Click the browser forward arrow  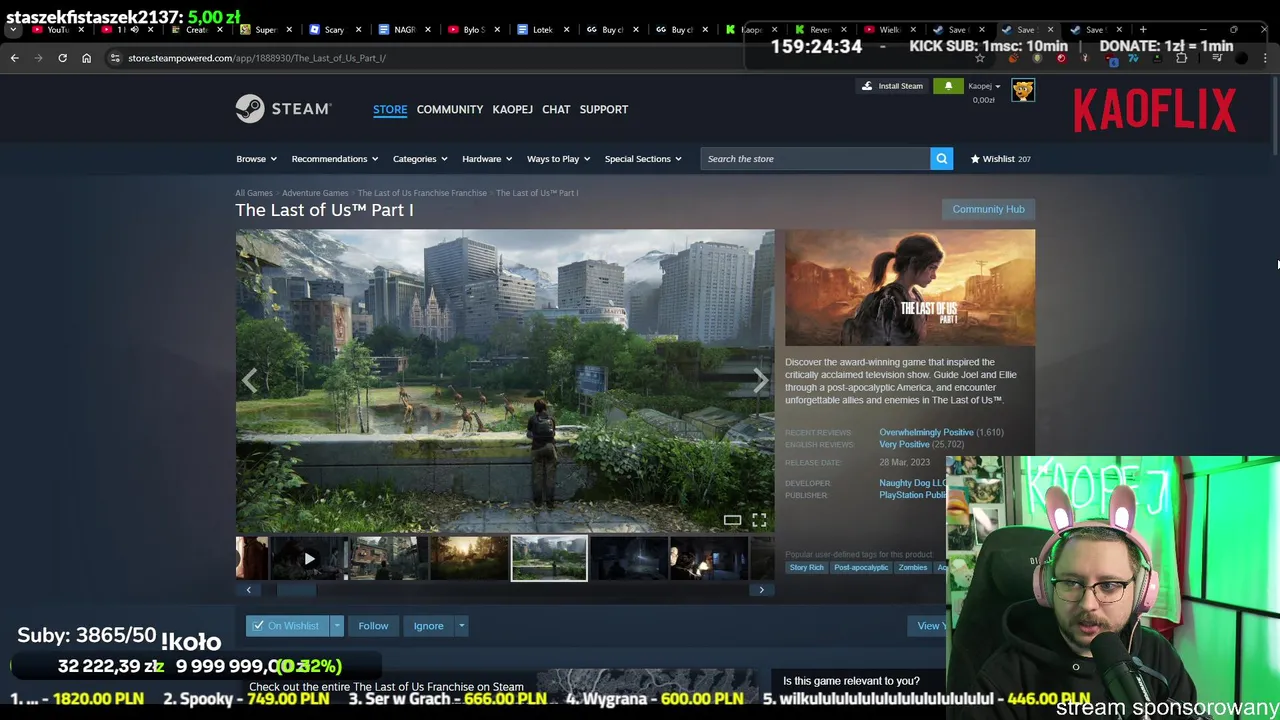[38, 58]
